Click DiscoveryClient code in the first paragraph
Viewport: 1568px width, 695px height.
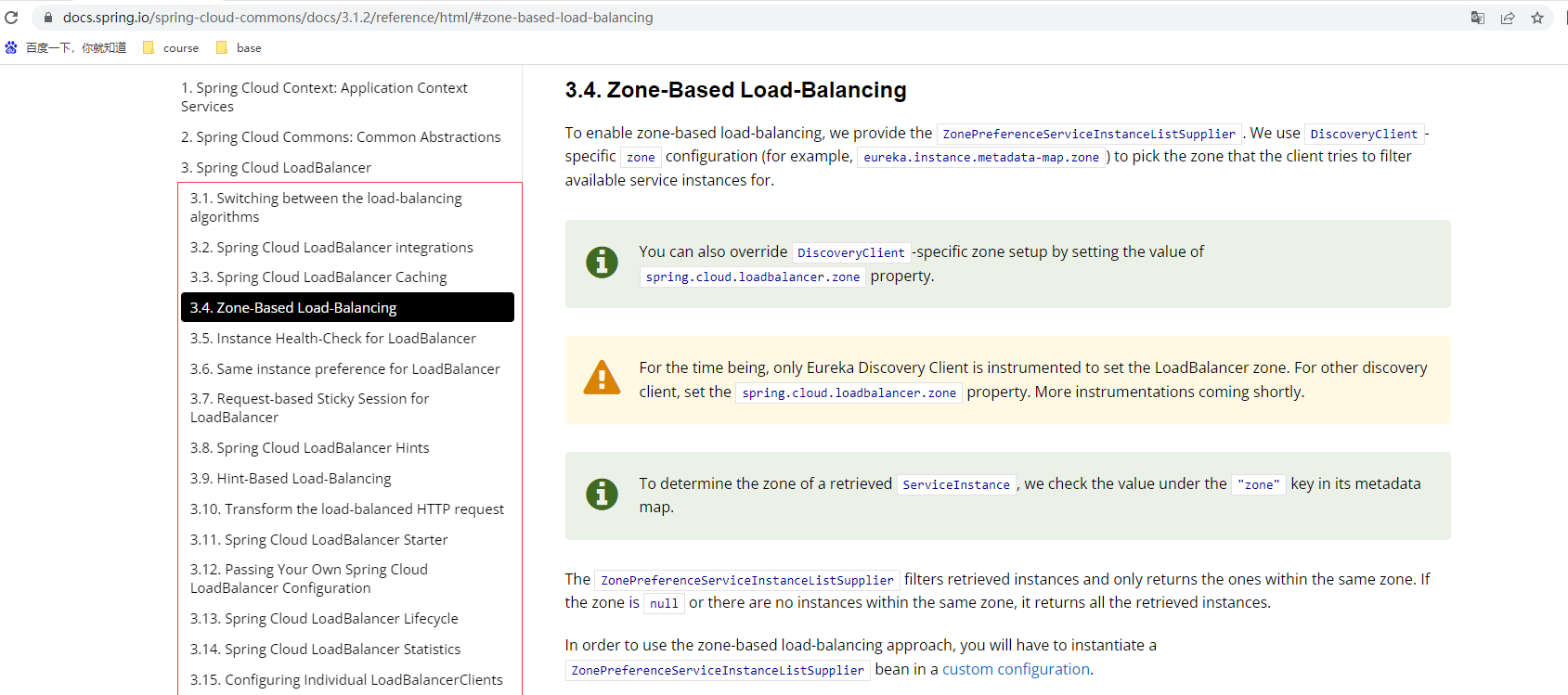[1364, 134]
